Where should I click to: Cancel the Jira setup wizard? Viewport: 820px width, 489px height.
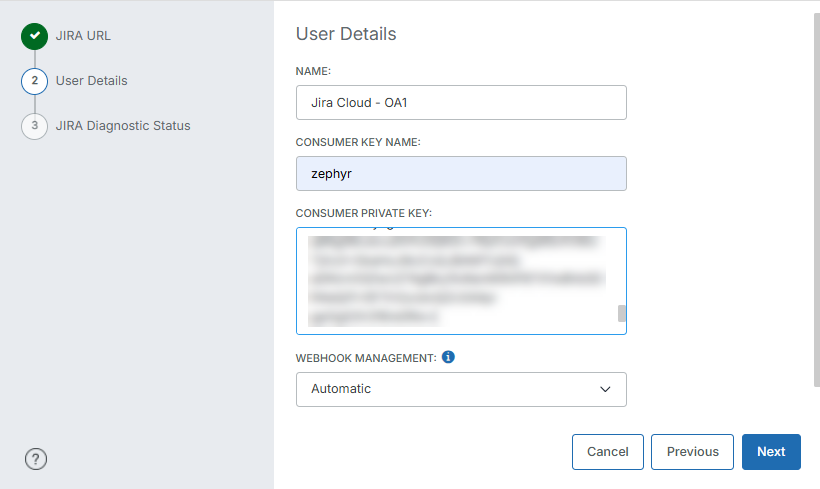tap(608, 452)
